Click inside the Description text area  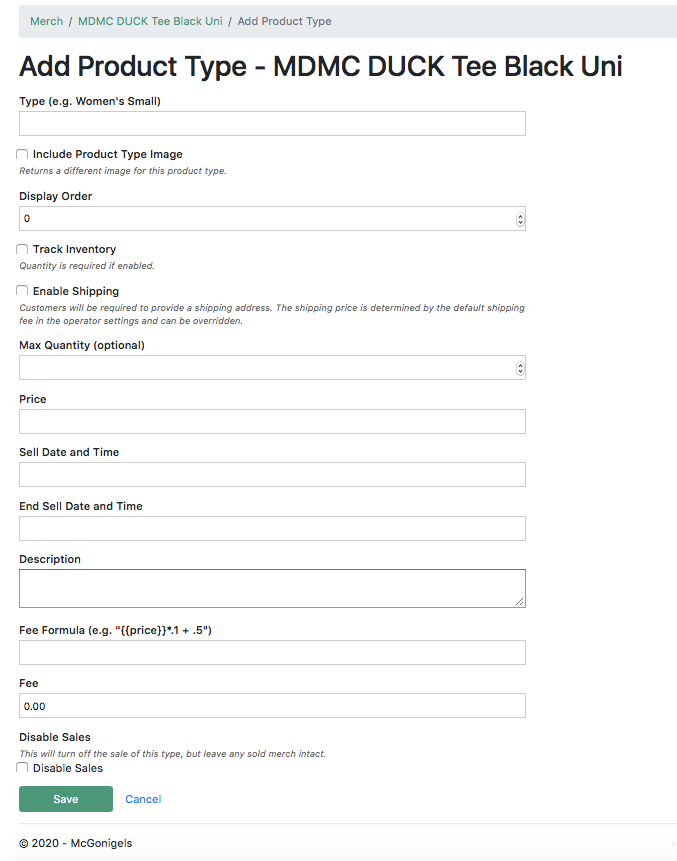(272, 588)
